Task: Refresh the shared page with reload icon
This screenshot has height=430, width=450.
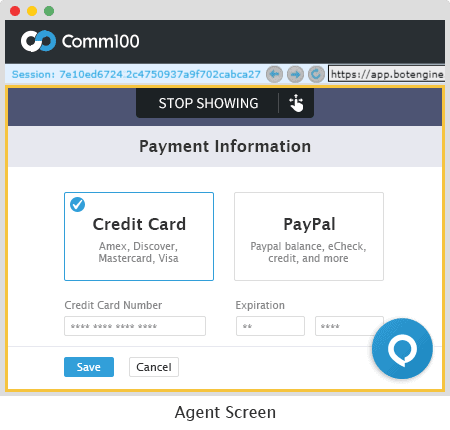Action: click(x=316, y=74)
